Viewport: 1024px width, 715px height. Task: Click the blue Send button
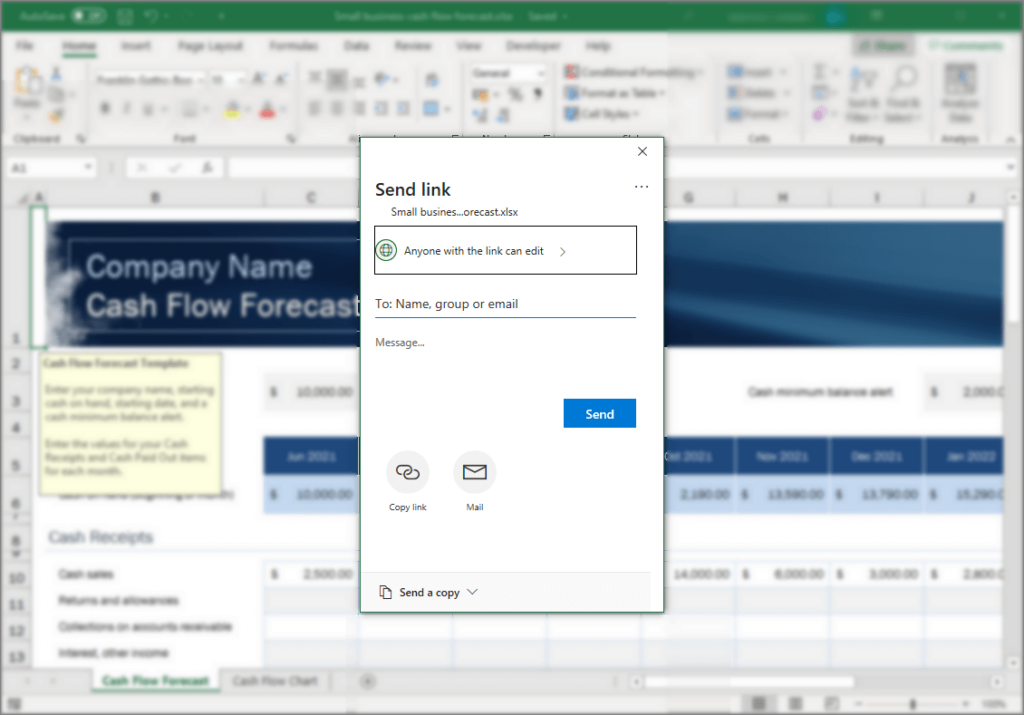point(600,413)
